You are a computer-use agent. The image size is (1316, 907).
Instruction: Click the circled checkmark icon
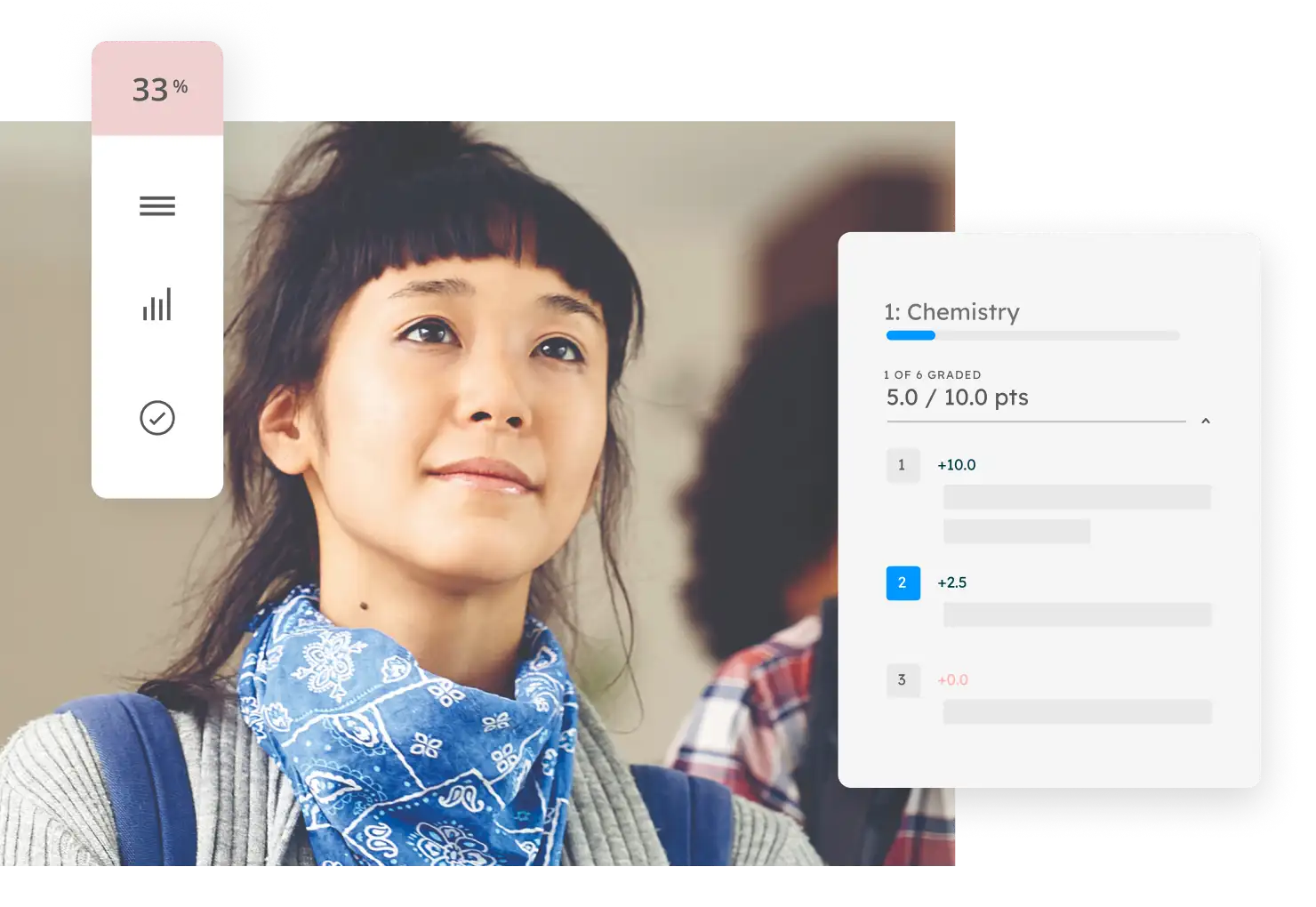[157, 418]
